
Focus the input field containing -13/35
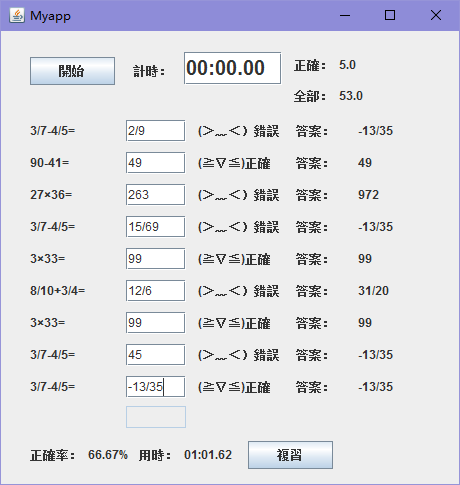[155, 387]
